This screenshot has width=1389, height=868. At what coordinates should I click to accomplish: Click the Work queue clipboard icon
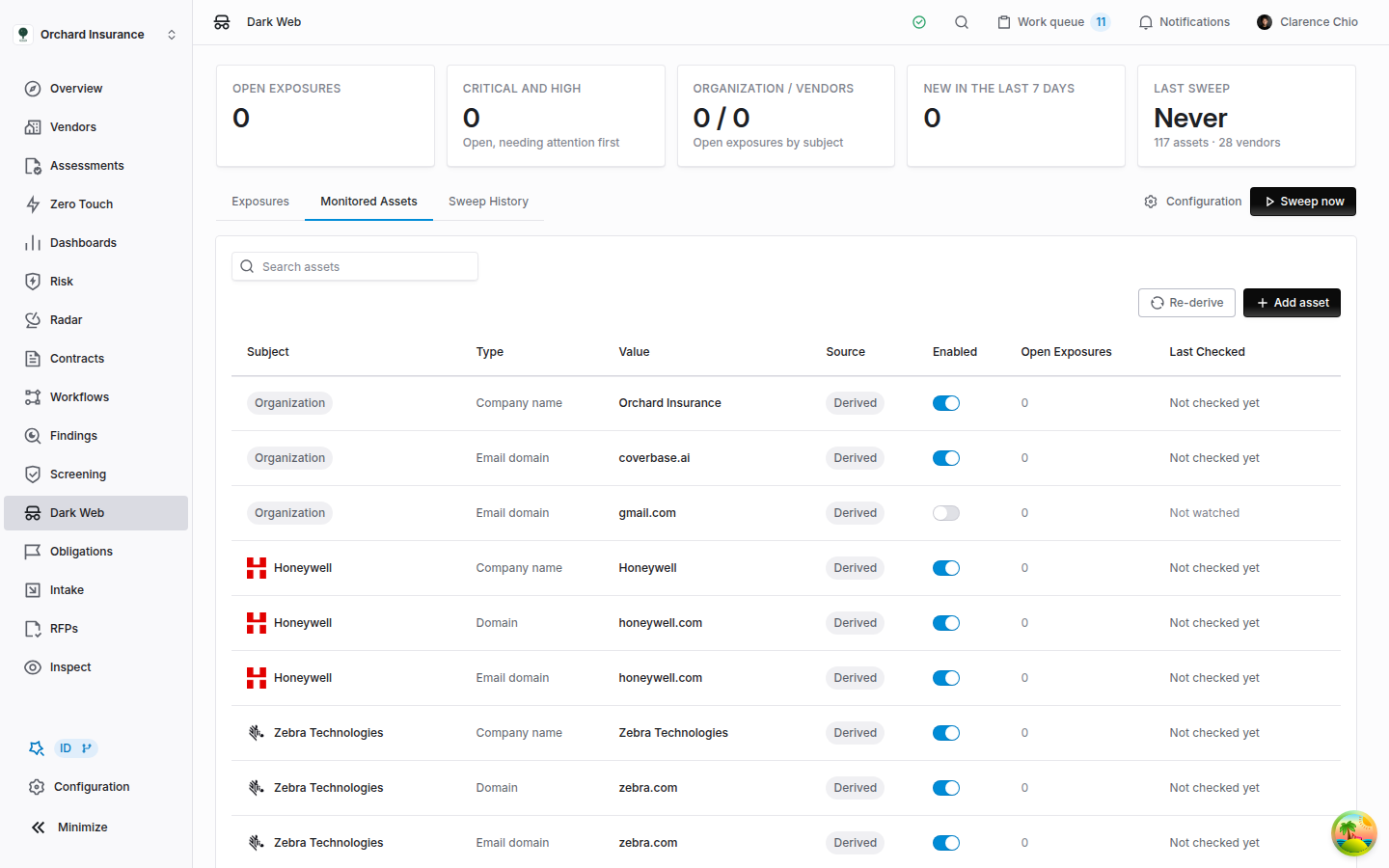point(1004,22)
